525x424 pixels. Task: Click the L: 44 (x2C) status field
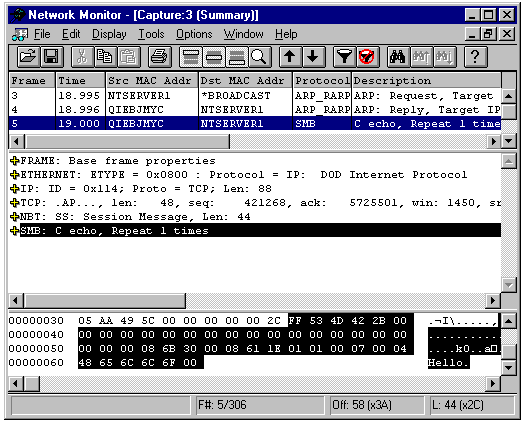(x=472, y=405)
